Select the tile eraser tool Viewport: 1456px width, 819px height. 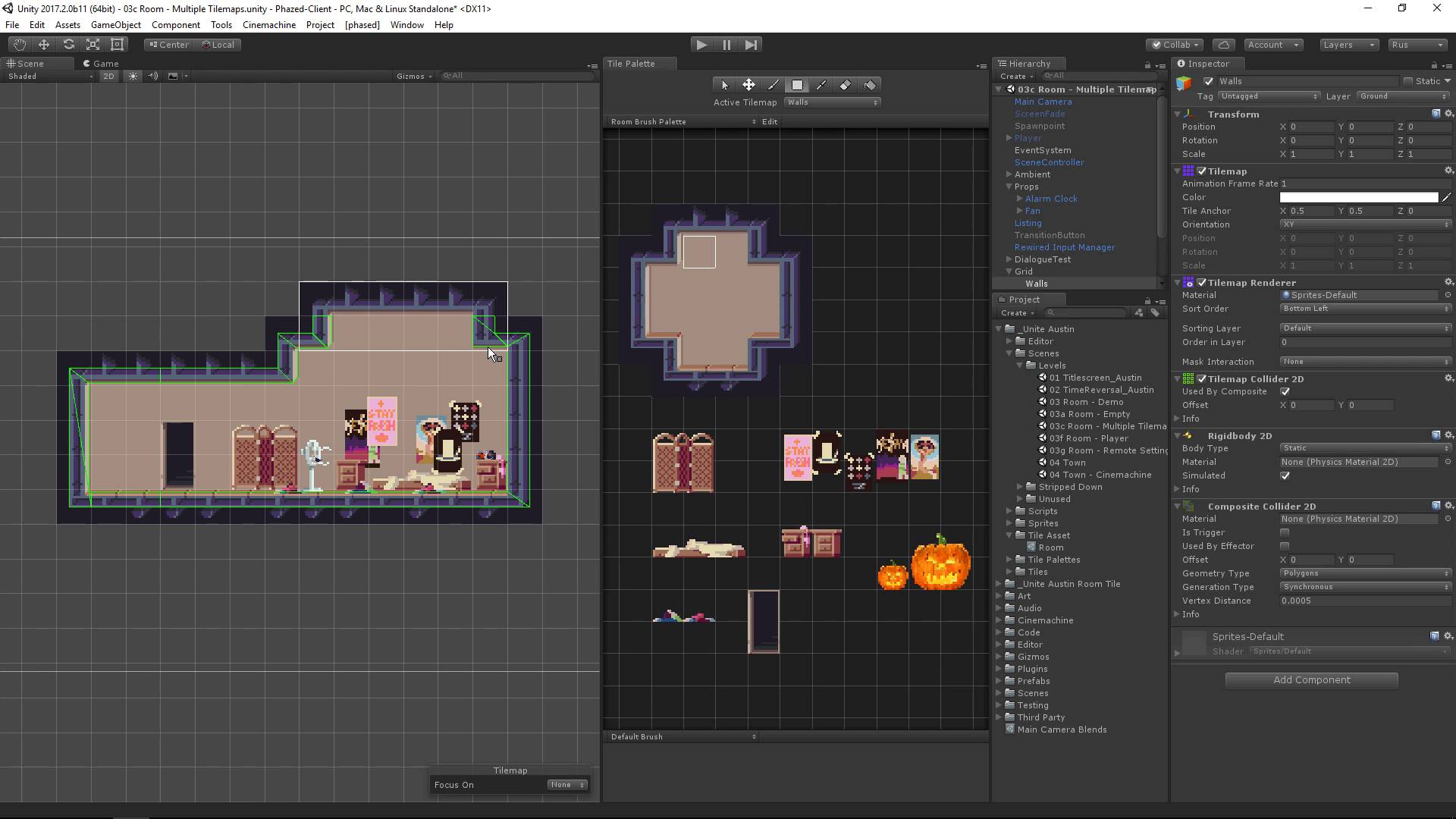click(846, 85)
